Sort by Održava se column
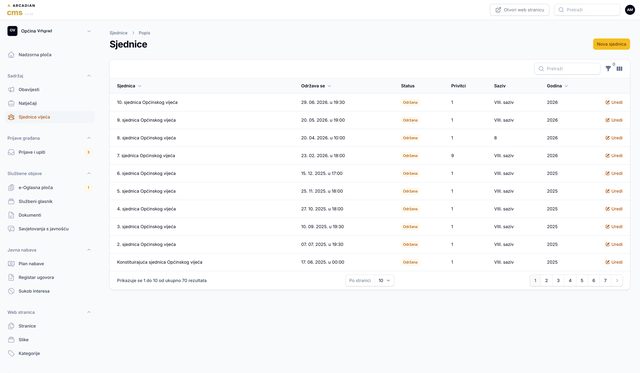Viewport: 640px width, 373px height. click(x=316, y=86)
